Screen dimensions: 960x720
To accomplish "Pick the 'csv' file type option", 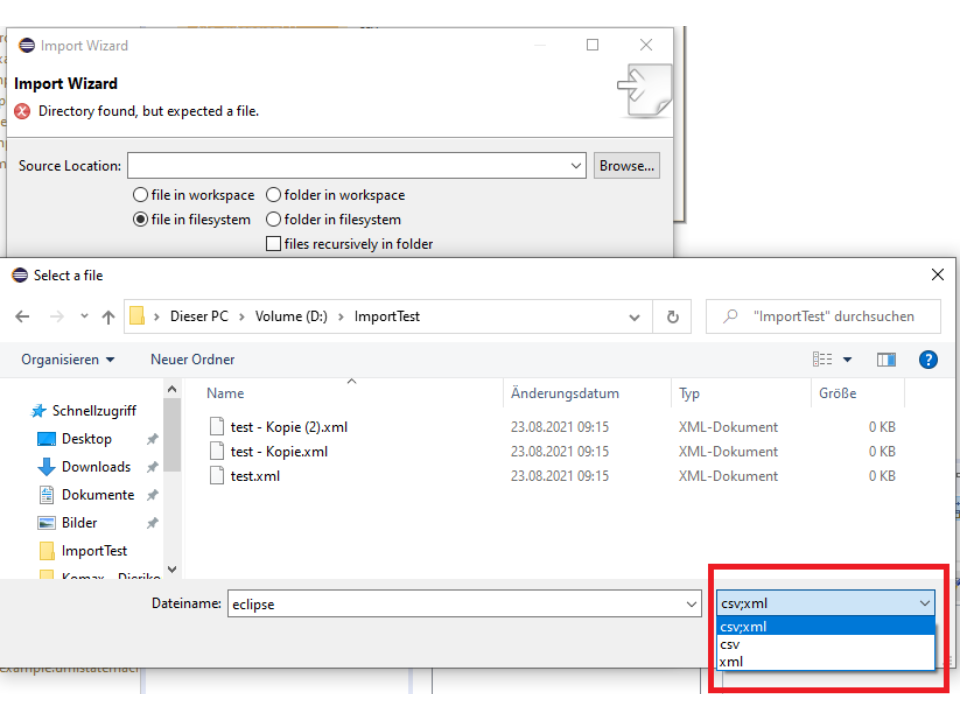I will coord(730,645).
